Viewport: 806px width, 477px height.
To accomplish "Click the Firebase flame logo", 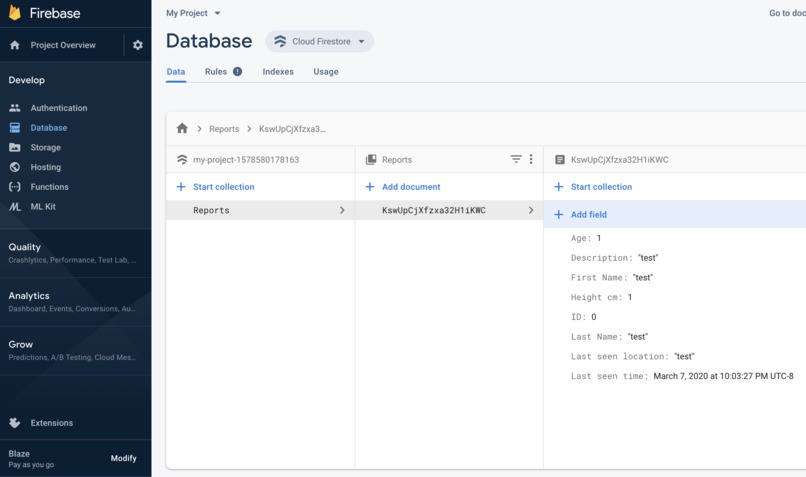I will coord(15,12).
